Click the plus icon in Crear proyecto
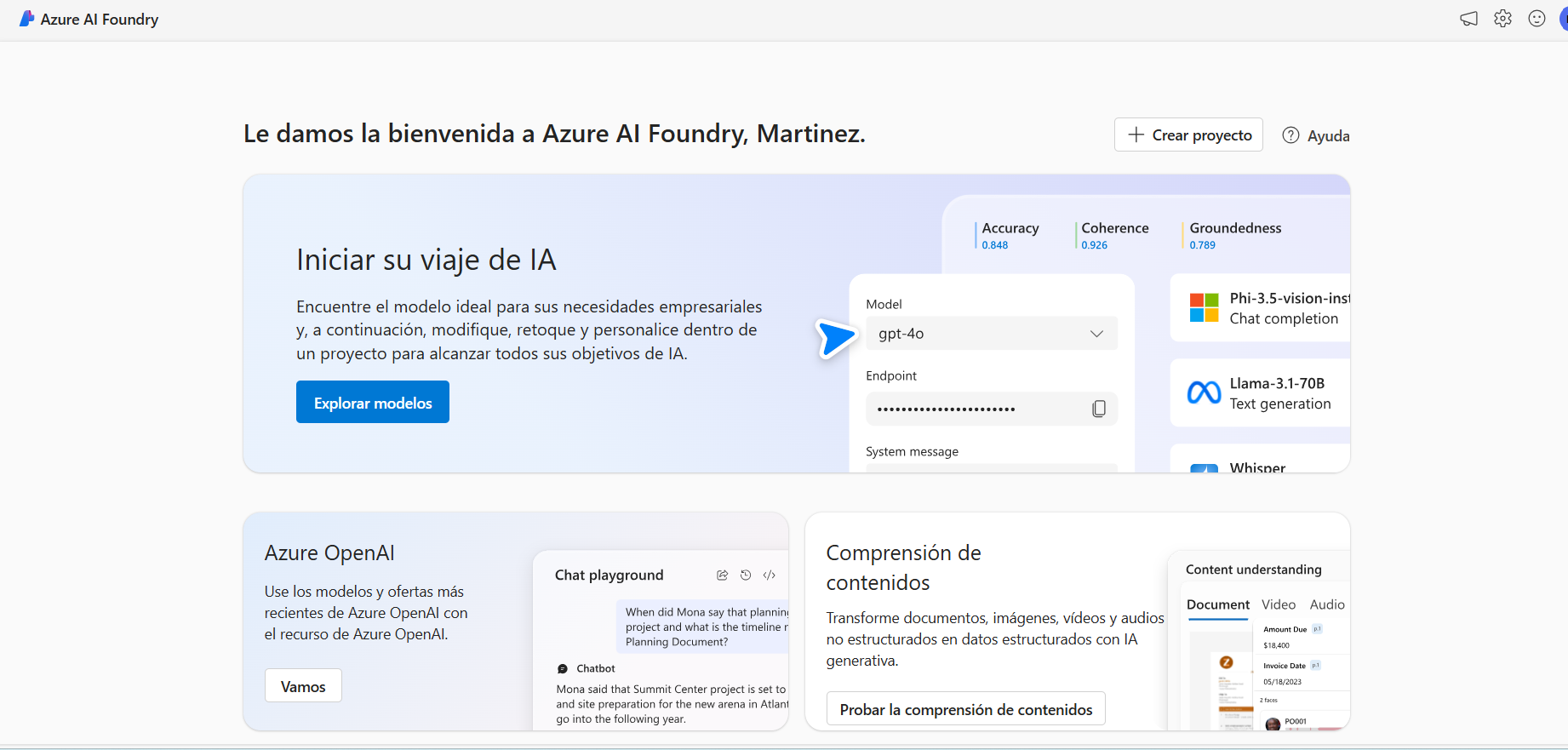1568x750 pixels. (x=1136, y=135)
